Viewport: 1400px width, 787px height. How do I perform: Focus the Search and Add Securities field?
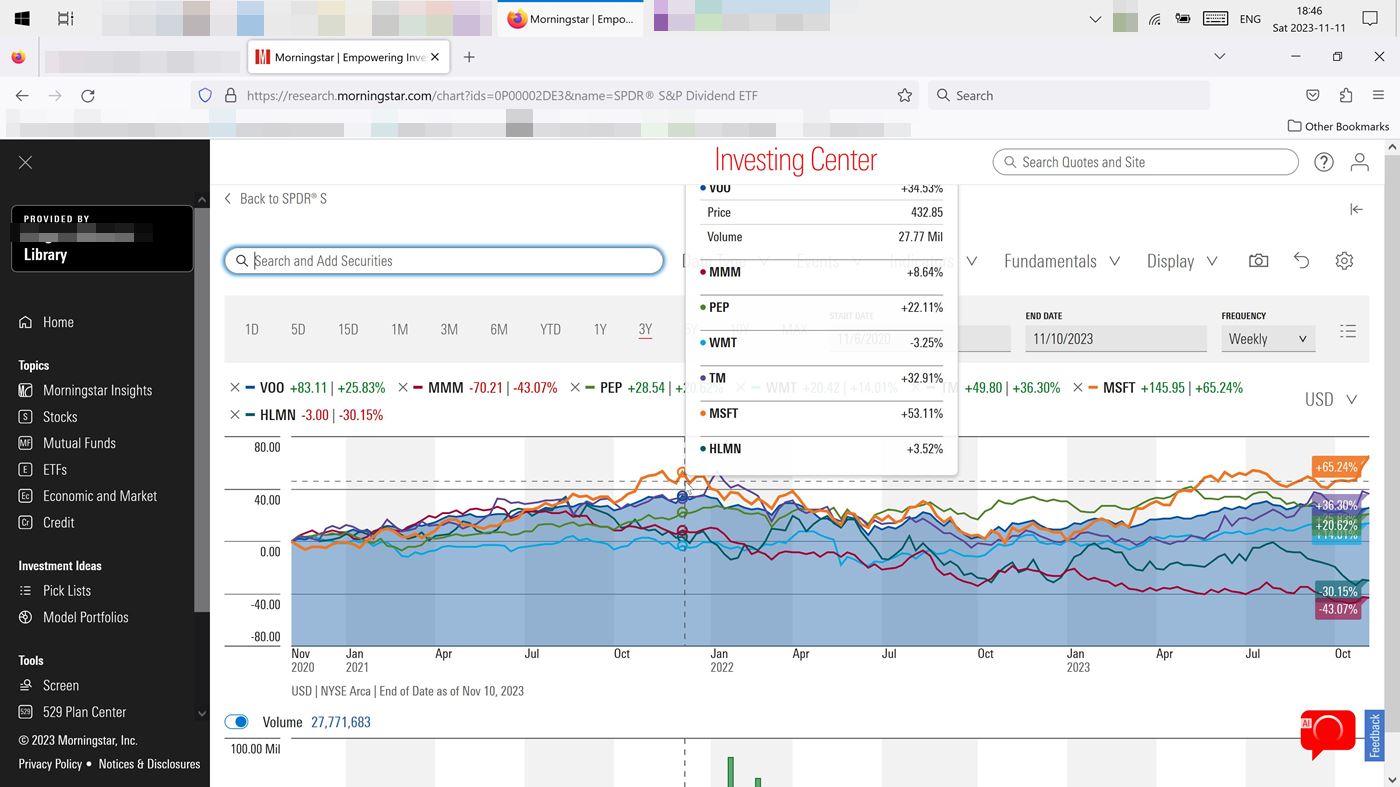[x=444, y=261]
